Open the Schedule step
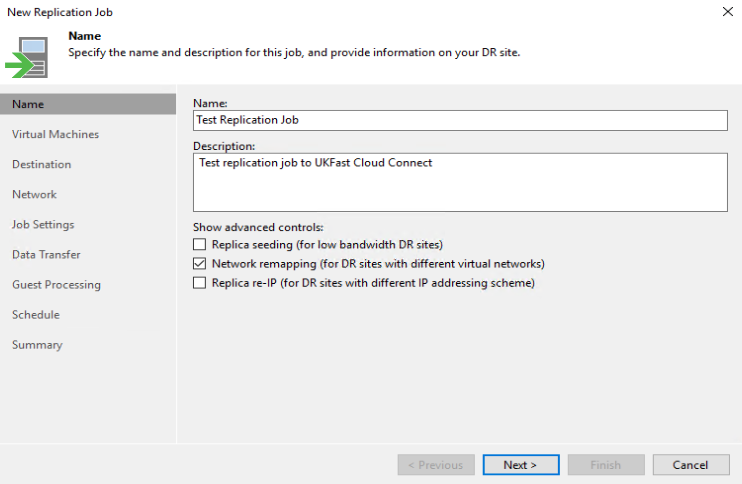The width and height of the screenshot is (742, 484). pyautogui.click(x=35, y=314)
